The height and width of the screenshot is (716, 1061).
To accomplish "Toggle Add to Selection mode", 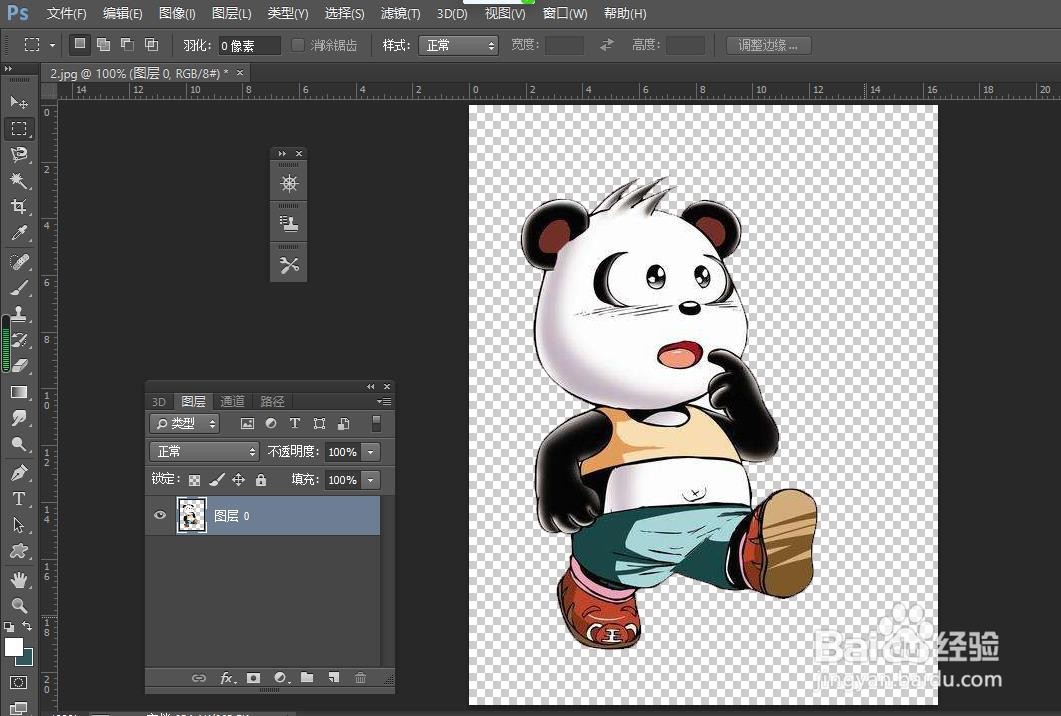I will click(104, 44).
